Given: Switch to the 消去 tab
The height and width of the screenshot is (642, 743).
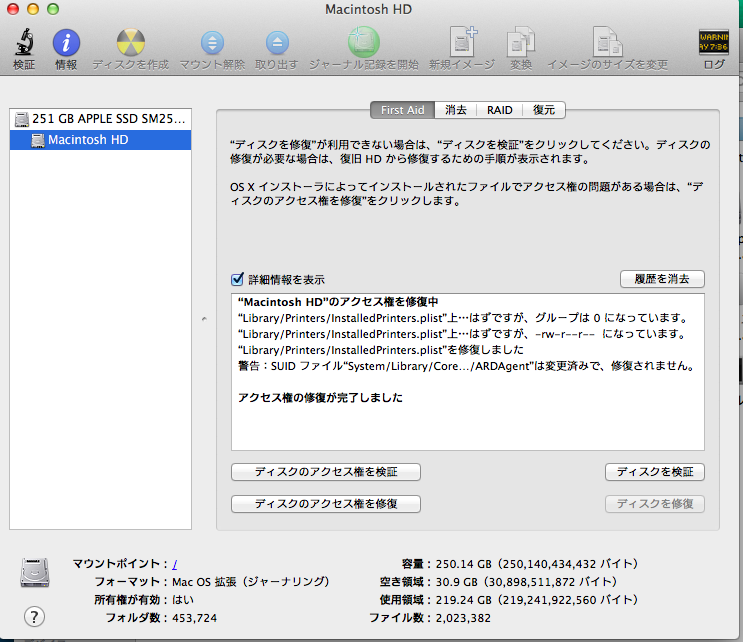Looking at the screenshot, I should coord(456,110).
